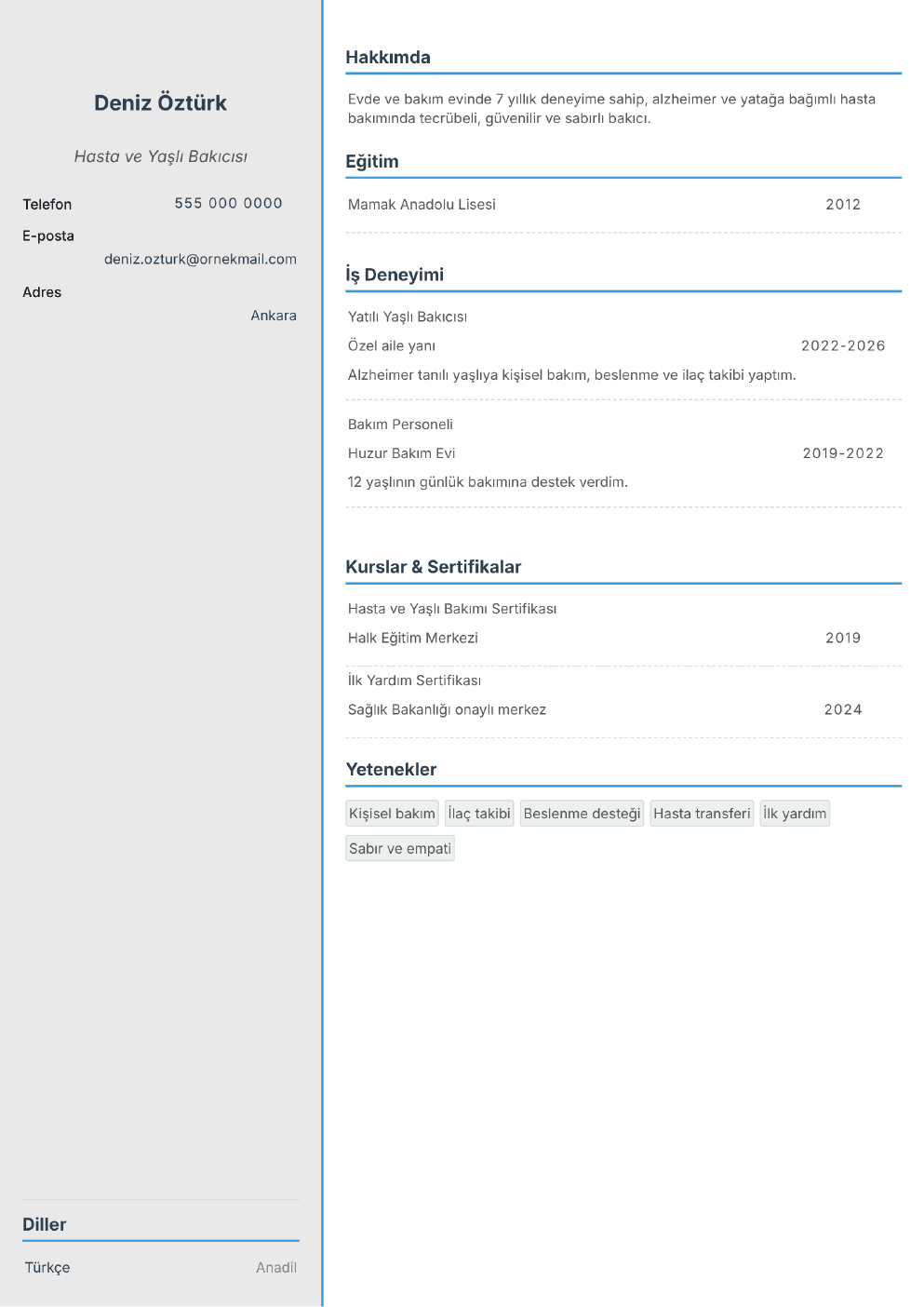This screenshot has width=924, height=1307.
Task: Select the Beslenme desteği skill tag
Action: (x=583, y=814)
